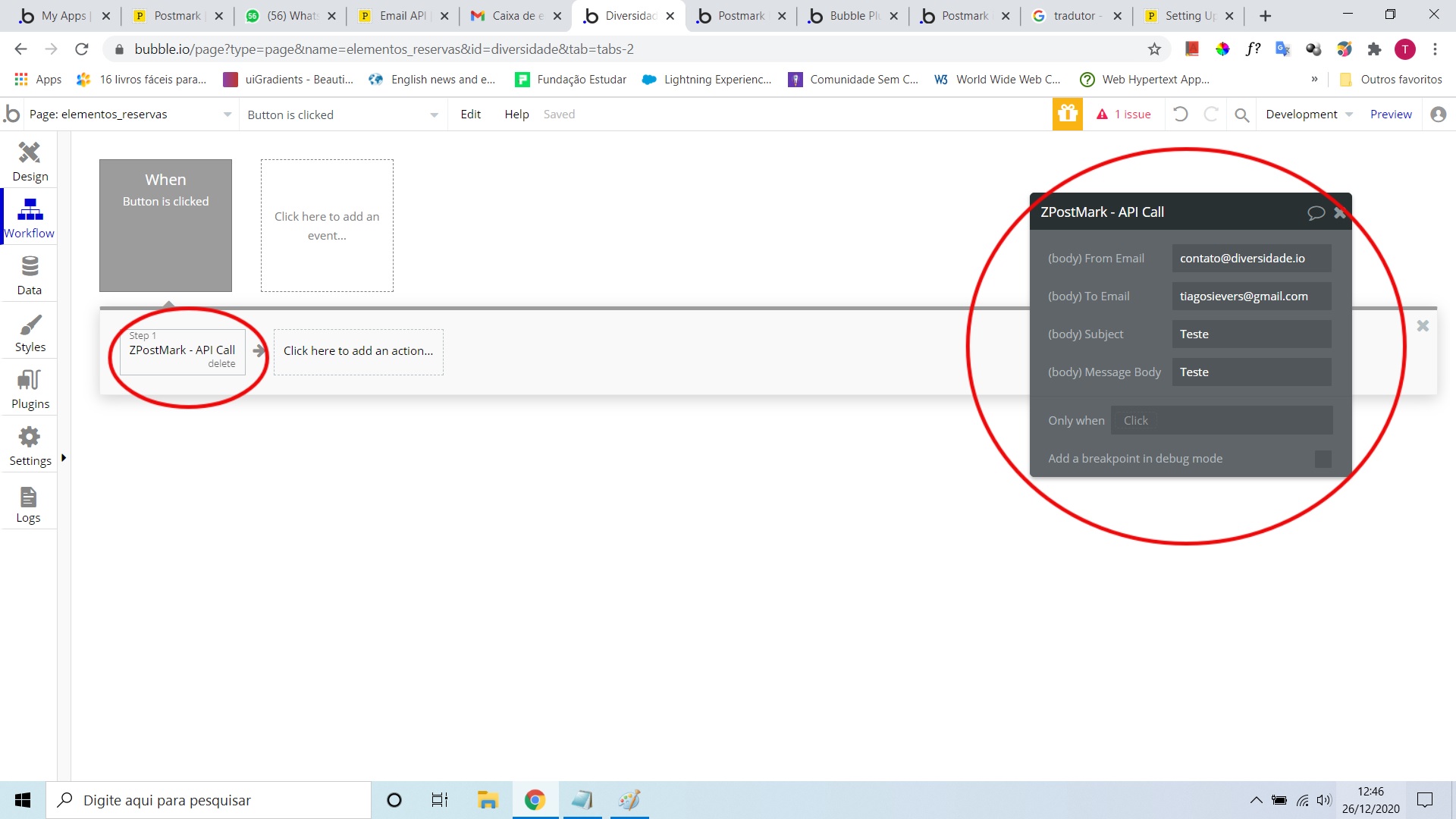The width and height of the screenshot is (1456, 819).
Task: Open the Workflow tab in the sidebar
Action: click(30, 218)
